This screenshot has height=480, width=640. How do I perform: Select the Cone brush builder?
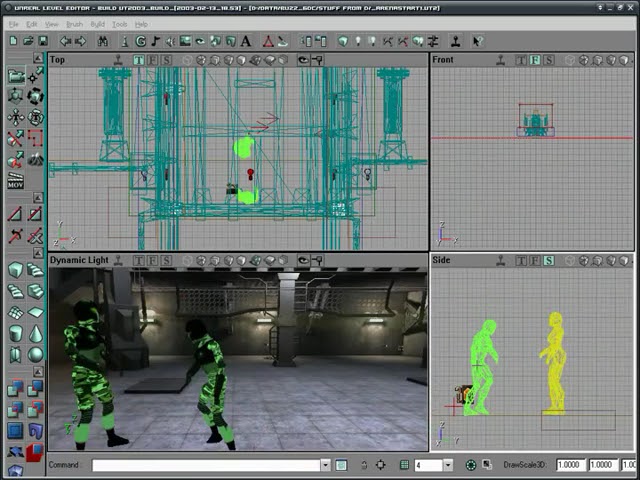pos(36,333)
